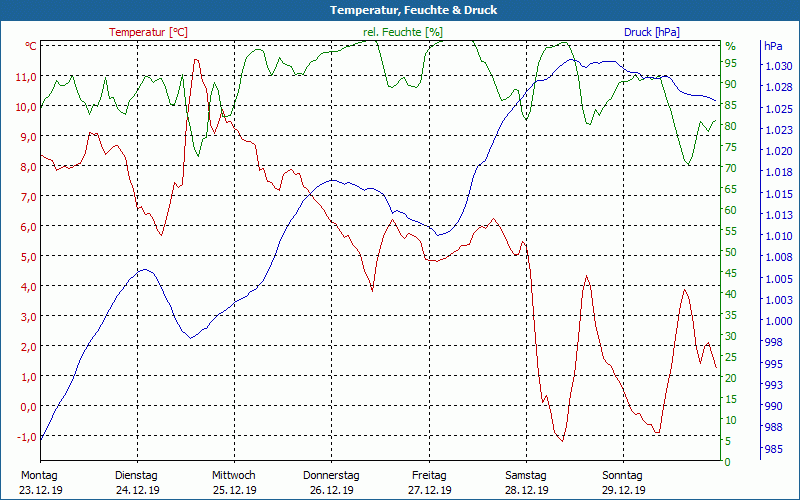Click '55' on the green humidity axis
The image size is (800, 500).
click(731, 231)
